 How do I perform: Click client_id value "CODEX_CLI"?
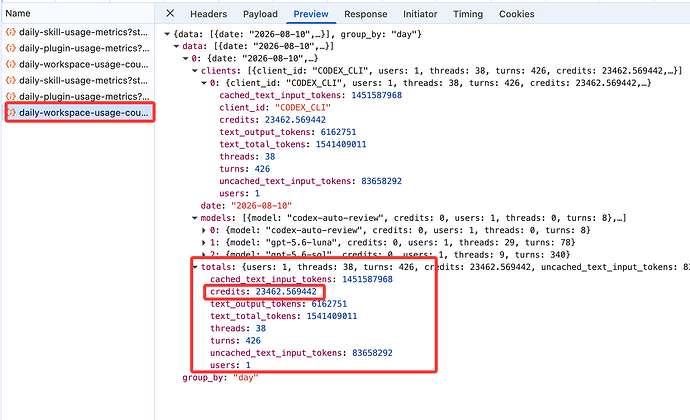(x=303, y=107)
